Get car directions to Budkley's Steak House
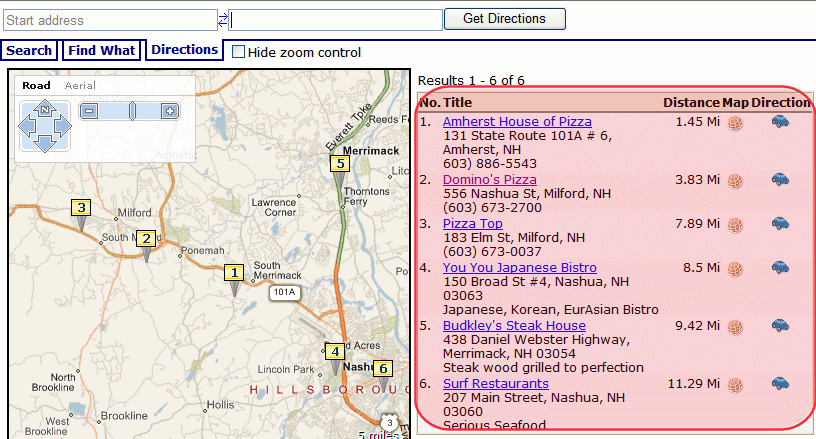 [780, 326]
